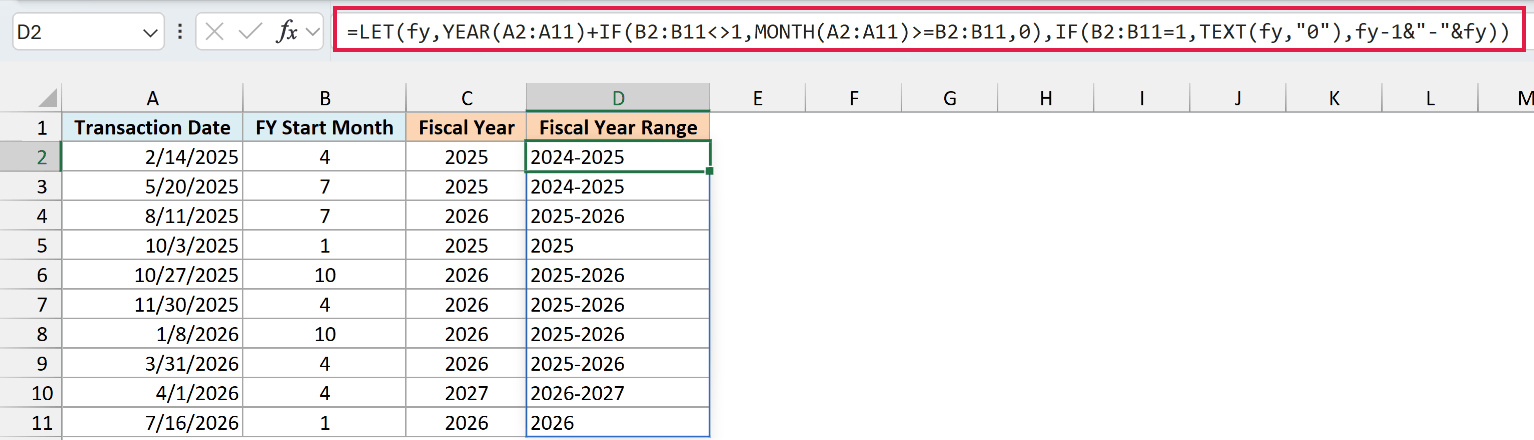Select all cells with corner triangle

(x=47, y=98)
